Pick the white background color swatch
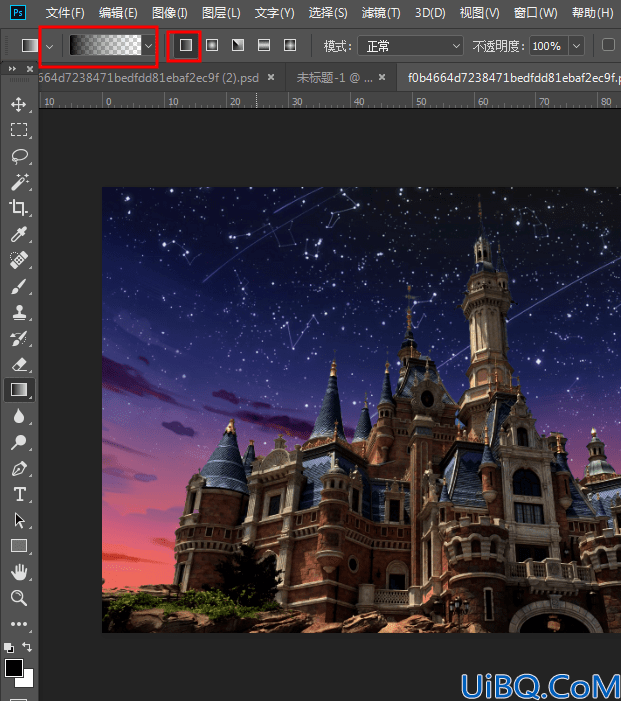Image resolution: width=621 pixels, height=701 pixels. [28, 680]
